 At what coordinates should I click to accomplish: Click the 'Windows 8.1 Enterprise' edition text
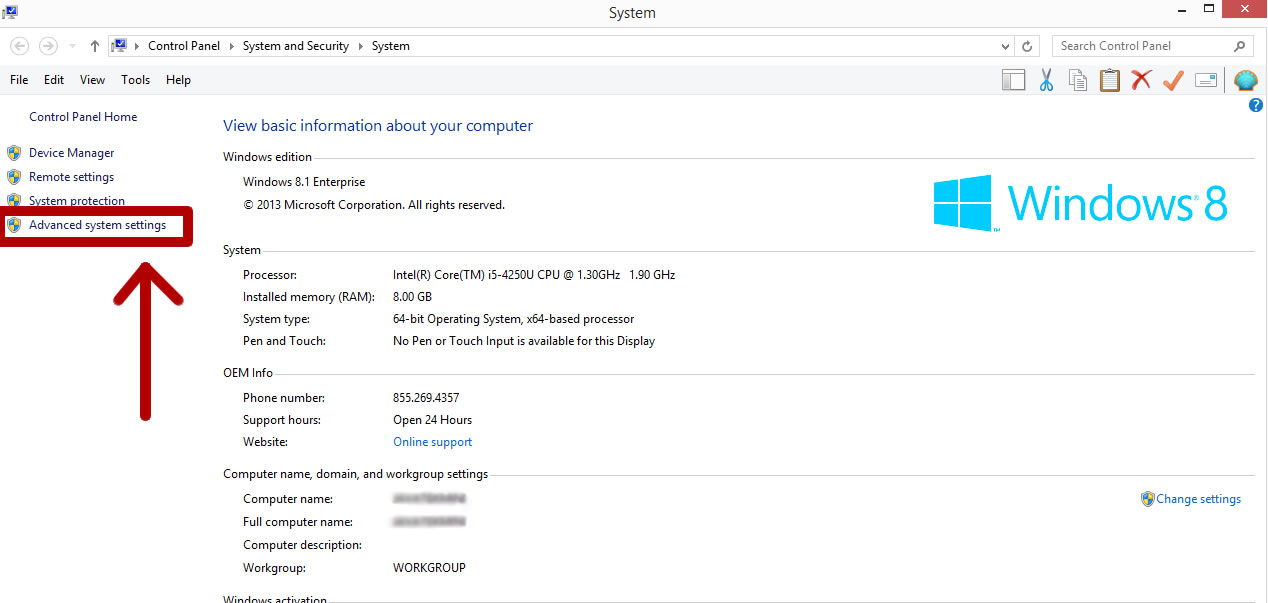304,182
